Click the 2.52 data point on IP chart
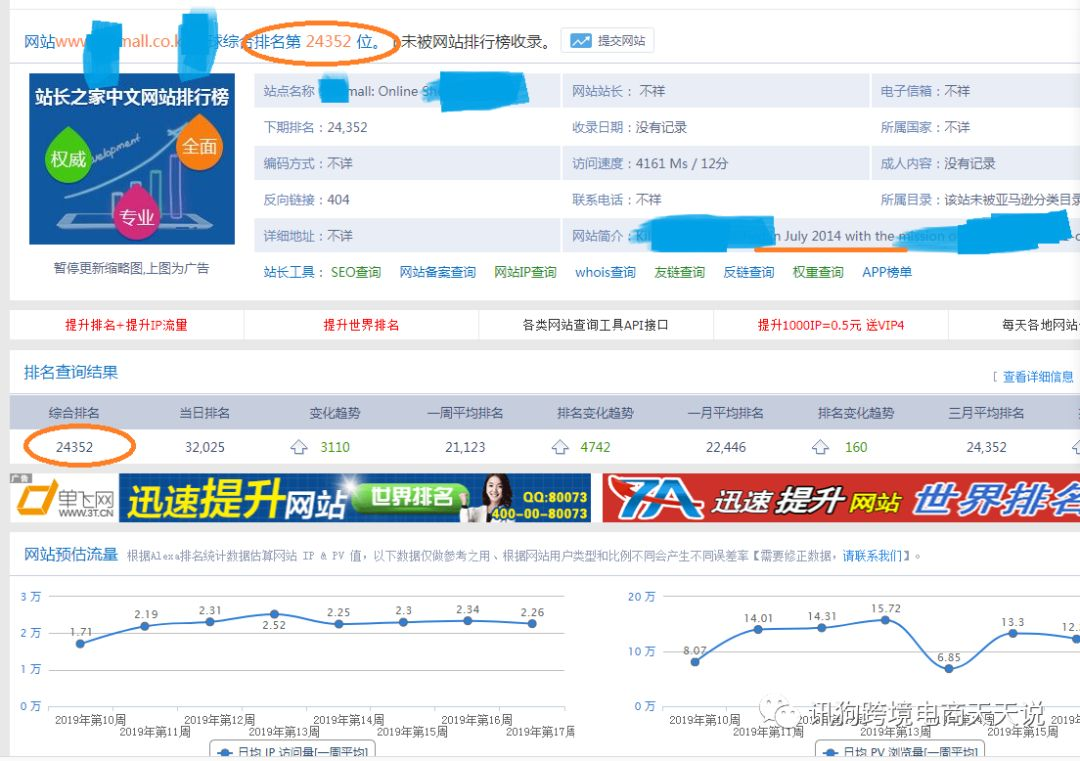 273,614
